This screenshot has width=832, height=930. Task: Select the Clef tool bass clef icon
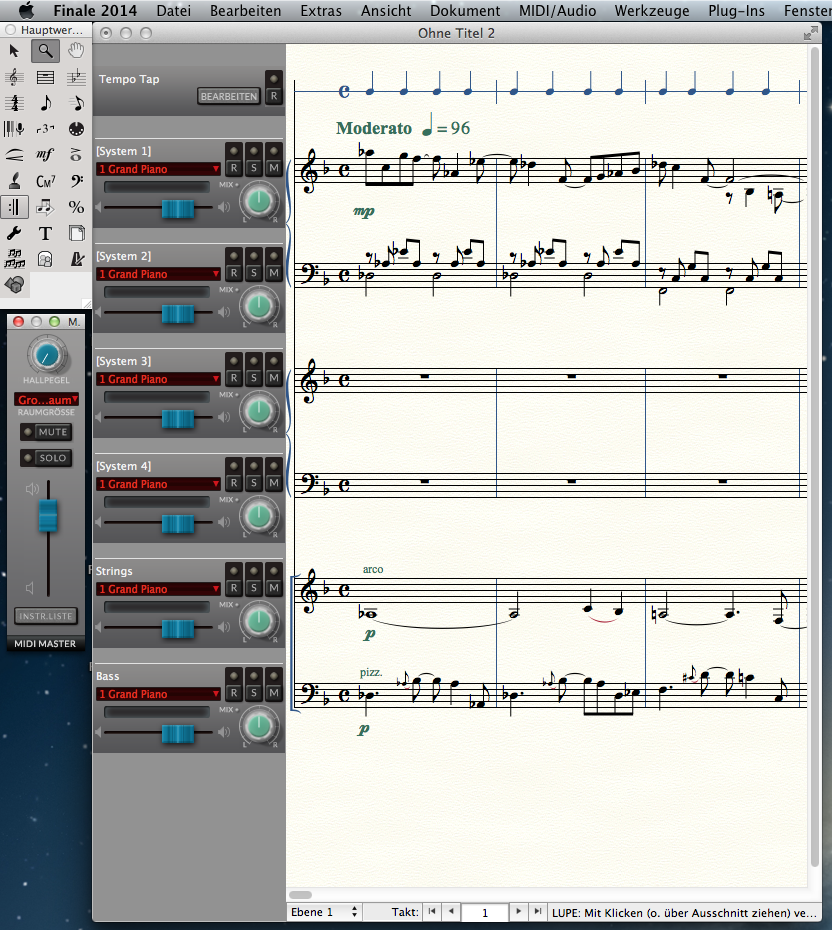[76, 181]
